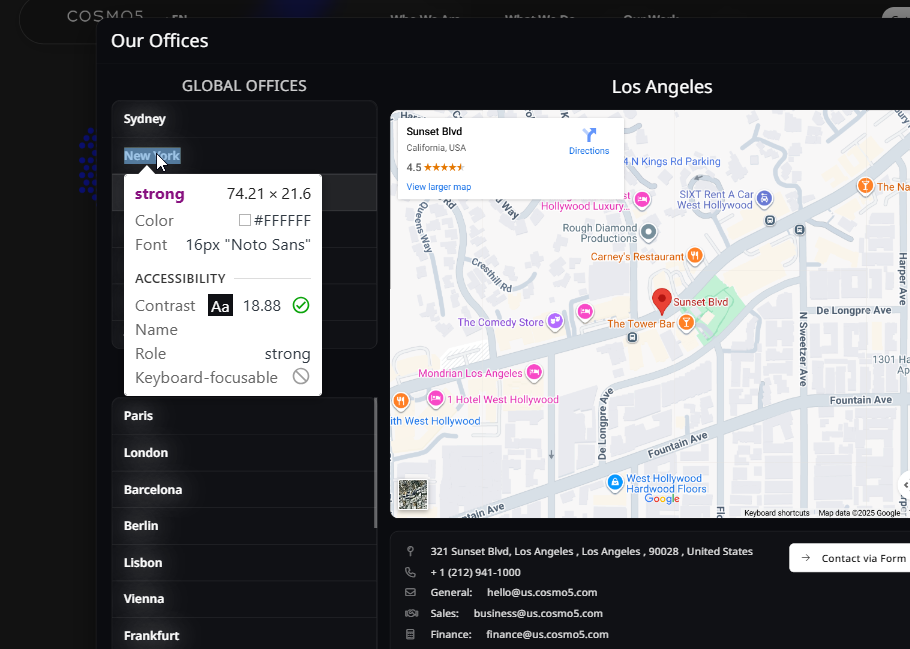Switch map to satellite view thumbnail
Image resolution: width=910 pixels, height=649 pixels.
(x=413, y=494)
